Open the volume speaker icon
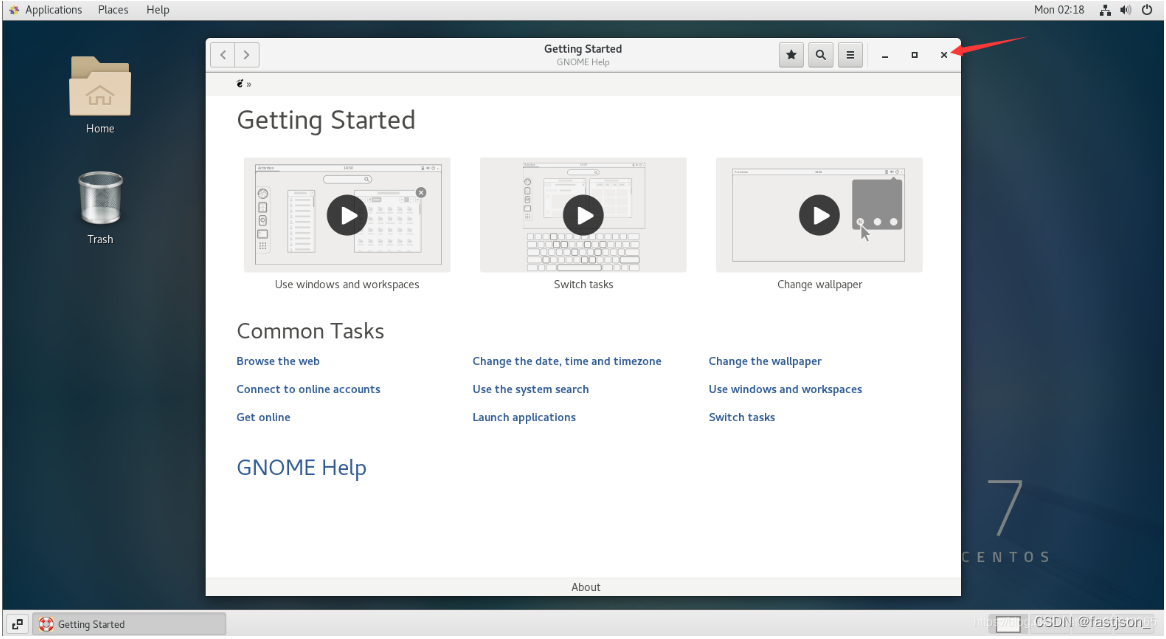This screenshot has width=1166, height=639. pos(1126,10)
